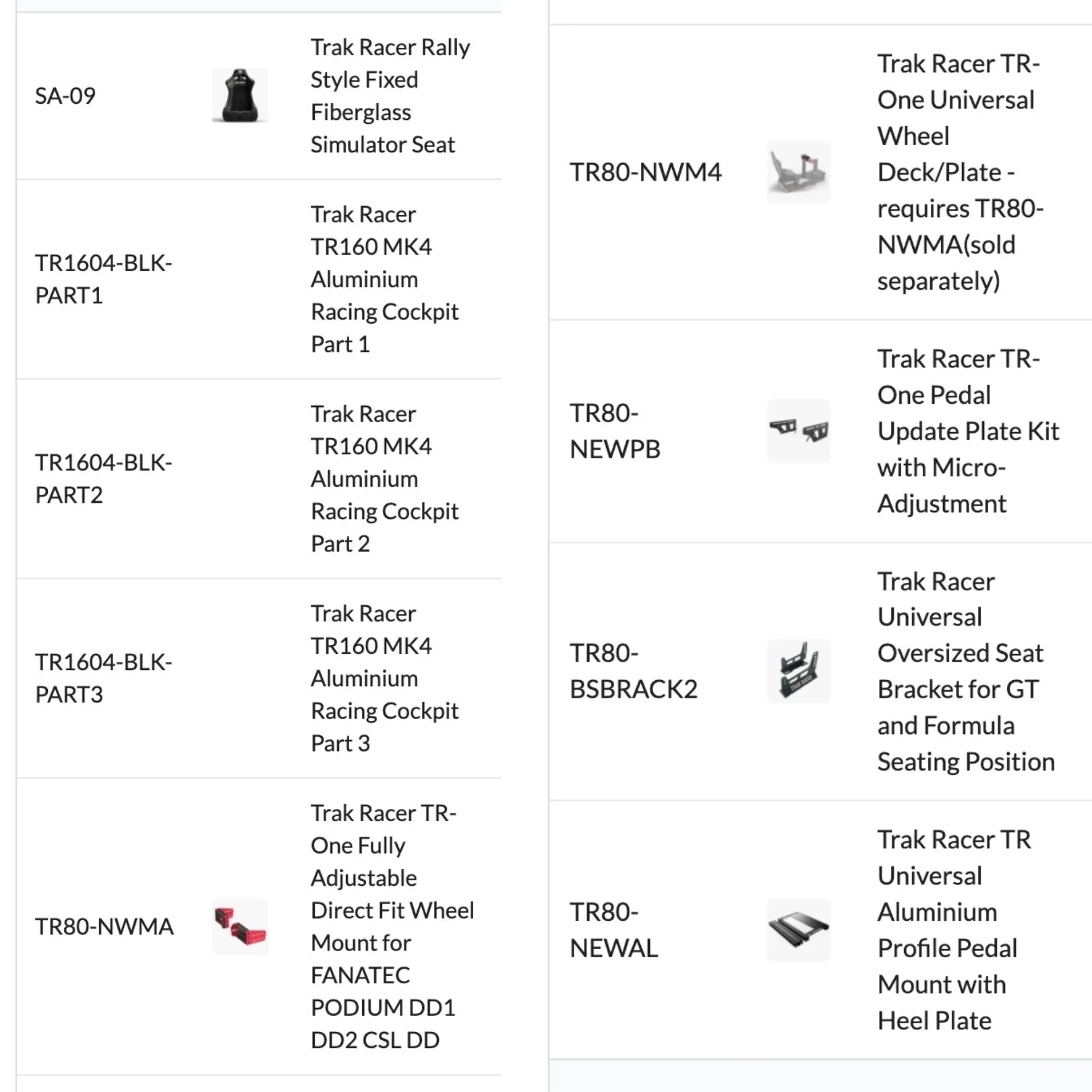Select the TR80-NWM4 SKU text
This screenshot has height=1092, width=1092.
point(646,172)
